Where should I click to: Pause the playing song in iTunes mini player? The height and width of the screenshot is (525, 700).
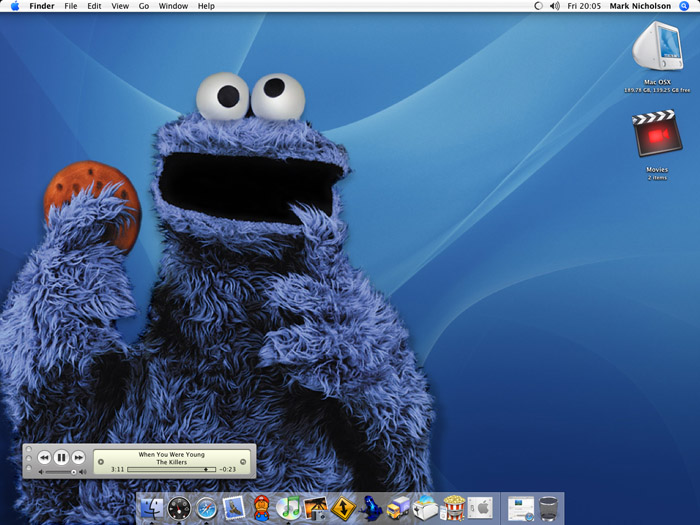point(61,457)
